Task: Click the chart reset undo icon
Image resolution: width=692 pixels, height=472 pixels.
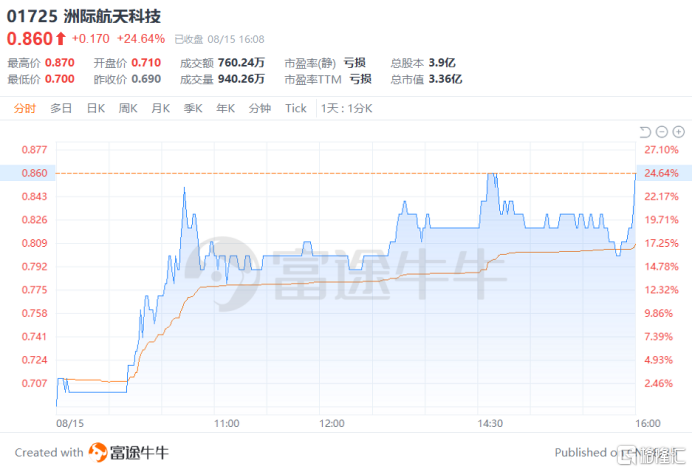Action: point(645,132)
